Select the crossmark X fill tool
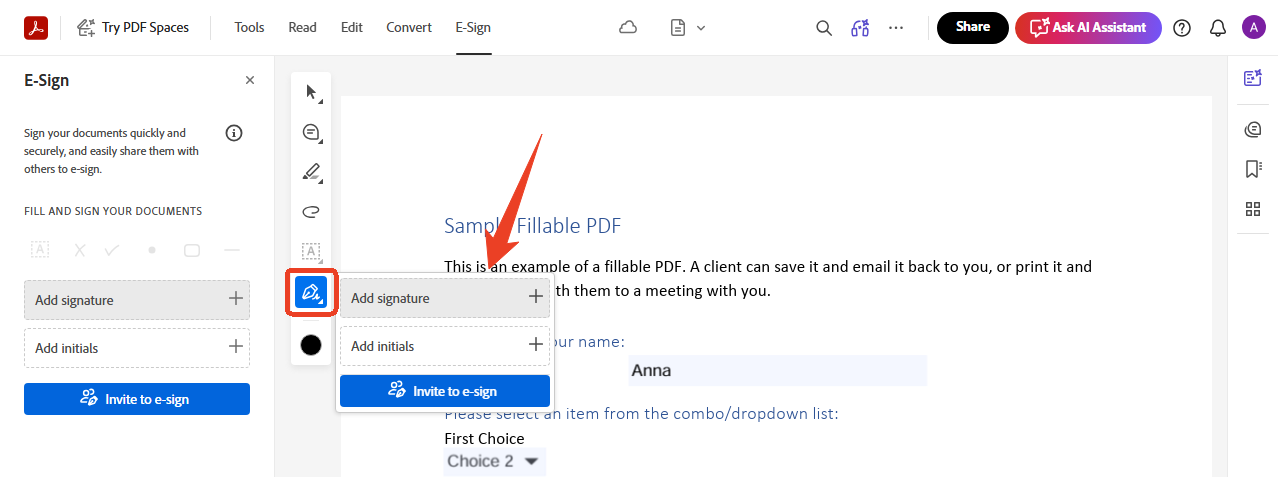This screenshot has height=477, width=1278. click(80, 249)
